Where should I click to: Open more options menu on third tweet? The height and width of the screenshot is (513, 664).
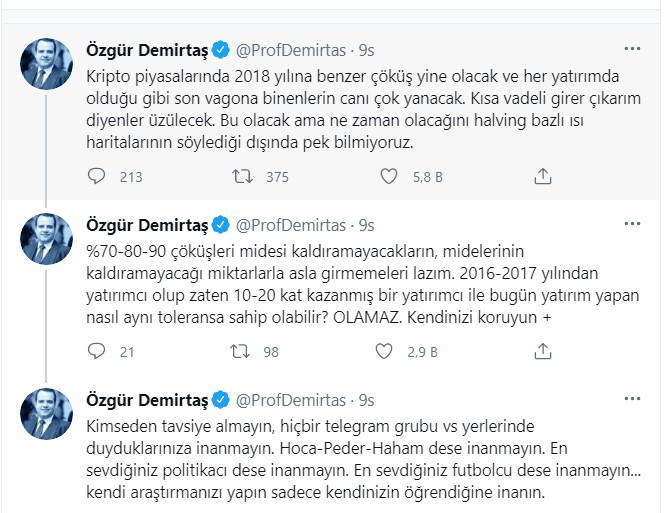pyautogui.click(x=632, y=398)
